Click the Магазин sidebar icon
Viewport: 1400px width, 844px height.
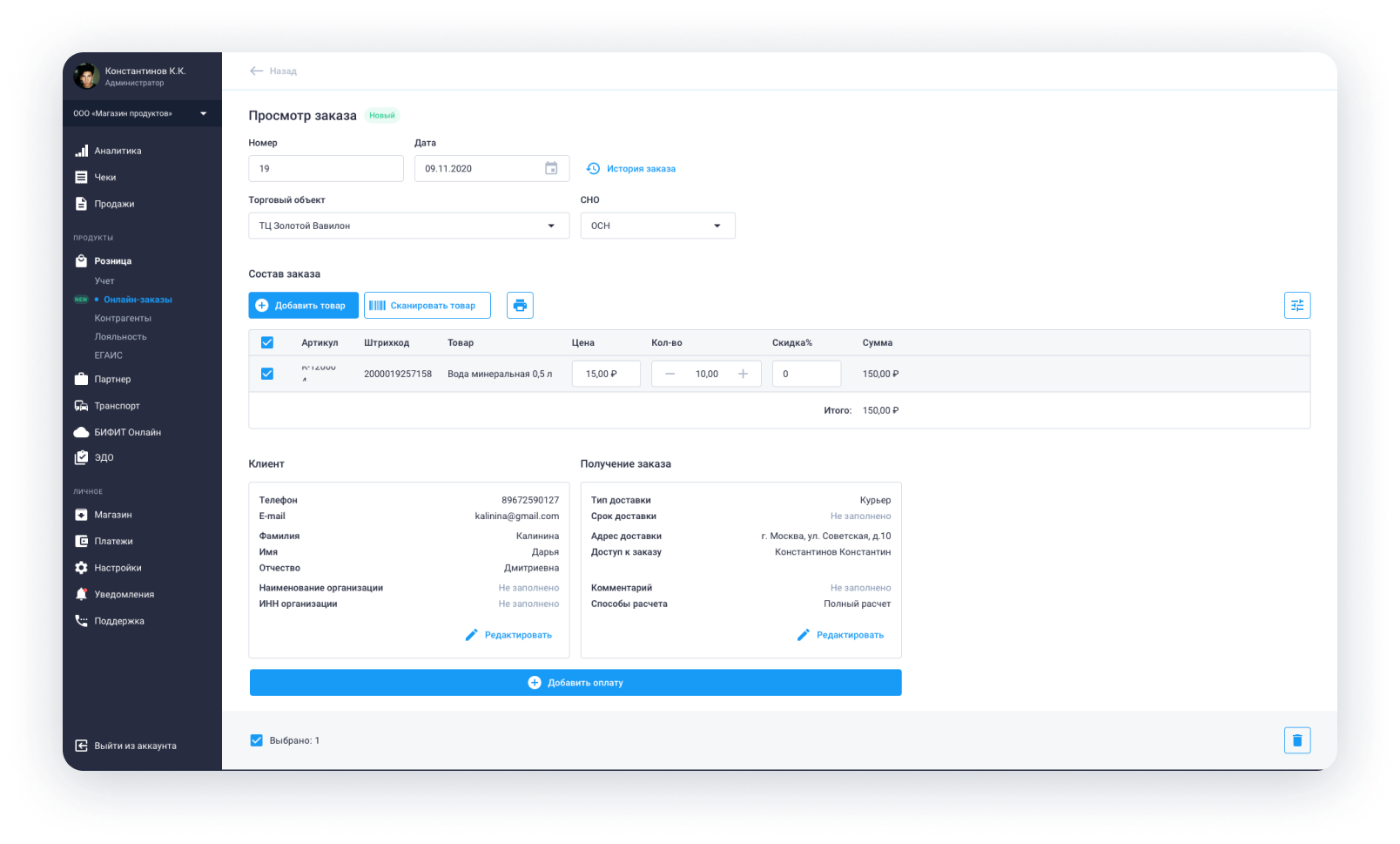81,515
